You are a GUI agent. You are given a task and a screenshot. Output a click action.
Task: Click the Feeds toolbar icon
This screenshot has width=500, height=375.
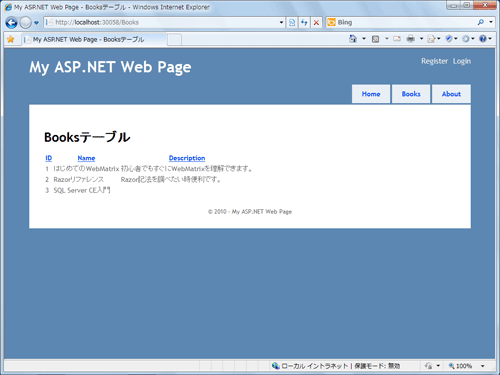[x=375, y=39]
